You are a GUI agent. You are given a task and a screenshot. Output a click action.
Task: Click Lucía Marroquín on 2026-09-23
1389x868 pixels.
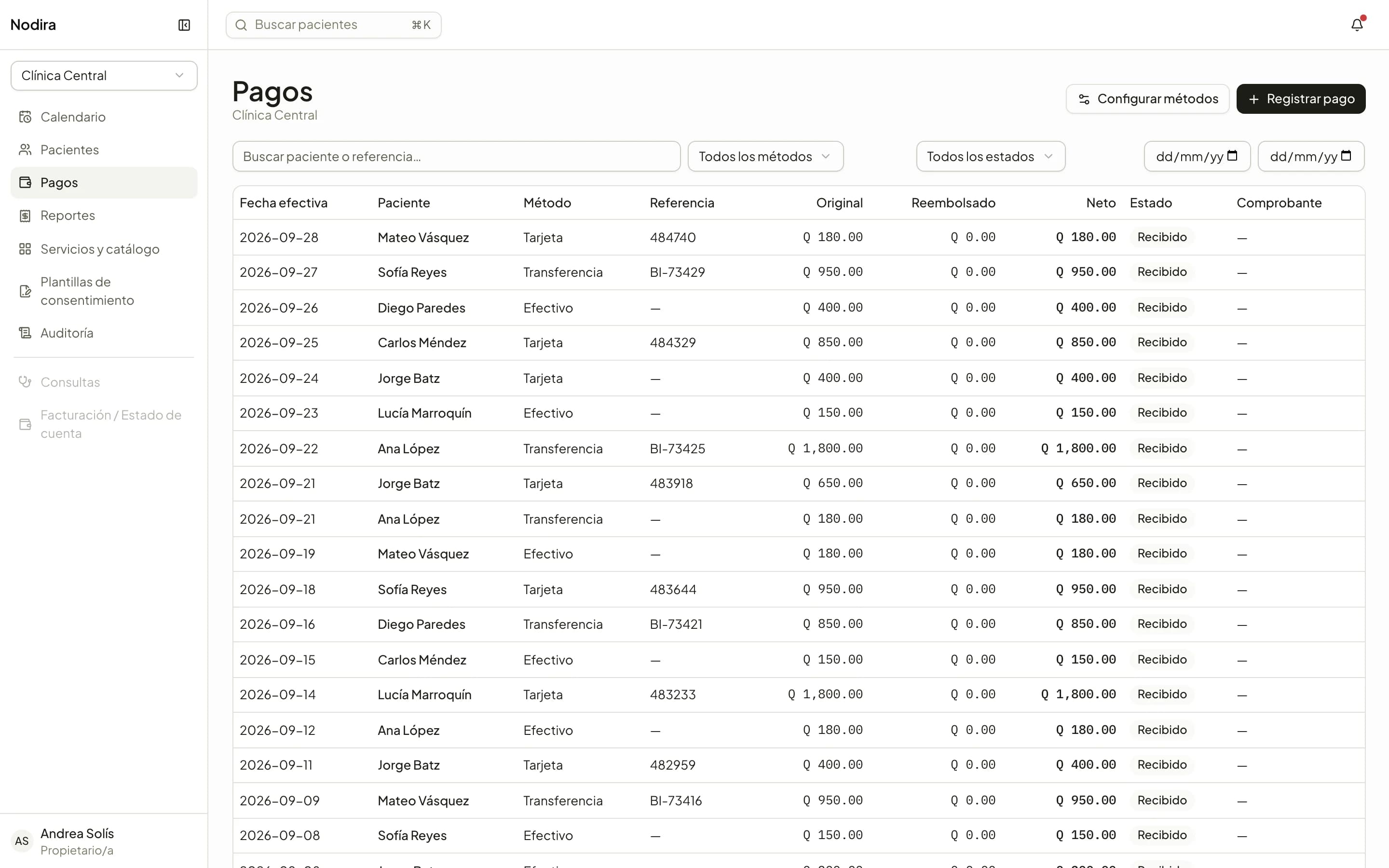tap(424, 413)
